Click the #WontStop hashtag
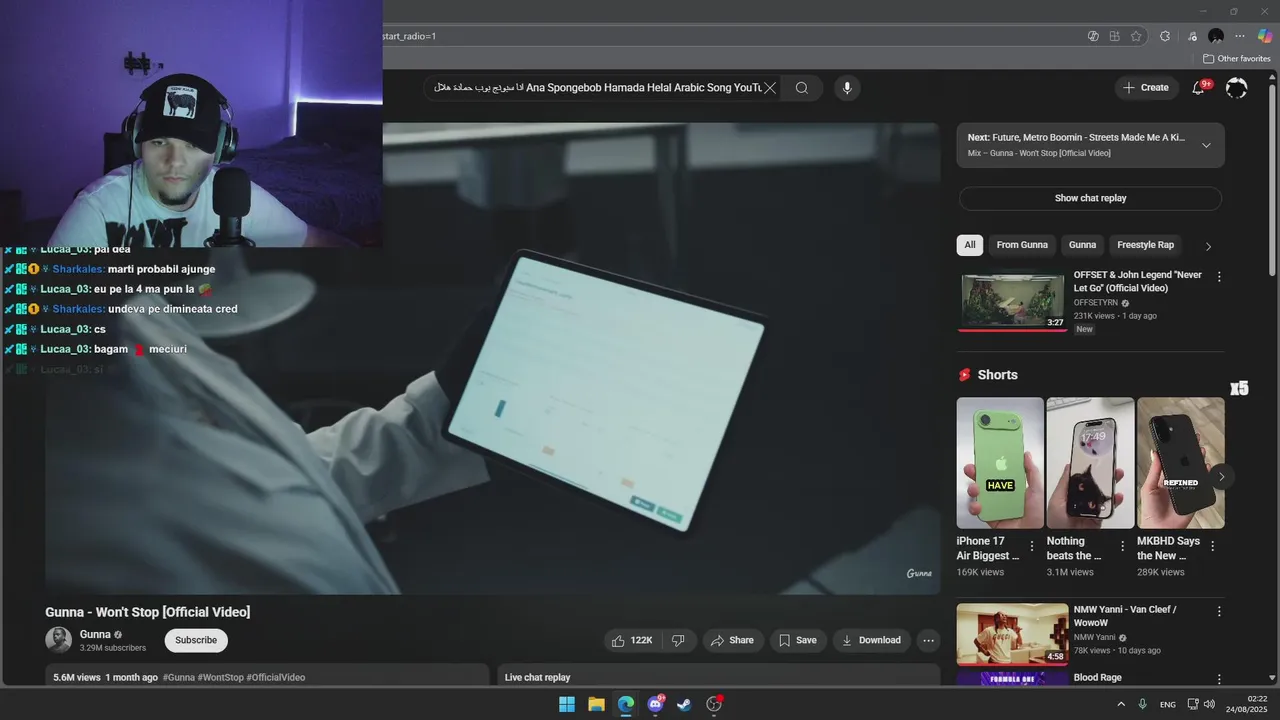This screenshot has width=1280, height=720. coord(221,677)
